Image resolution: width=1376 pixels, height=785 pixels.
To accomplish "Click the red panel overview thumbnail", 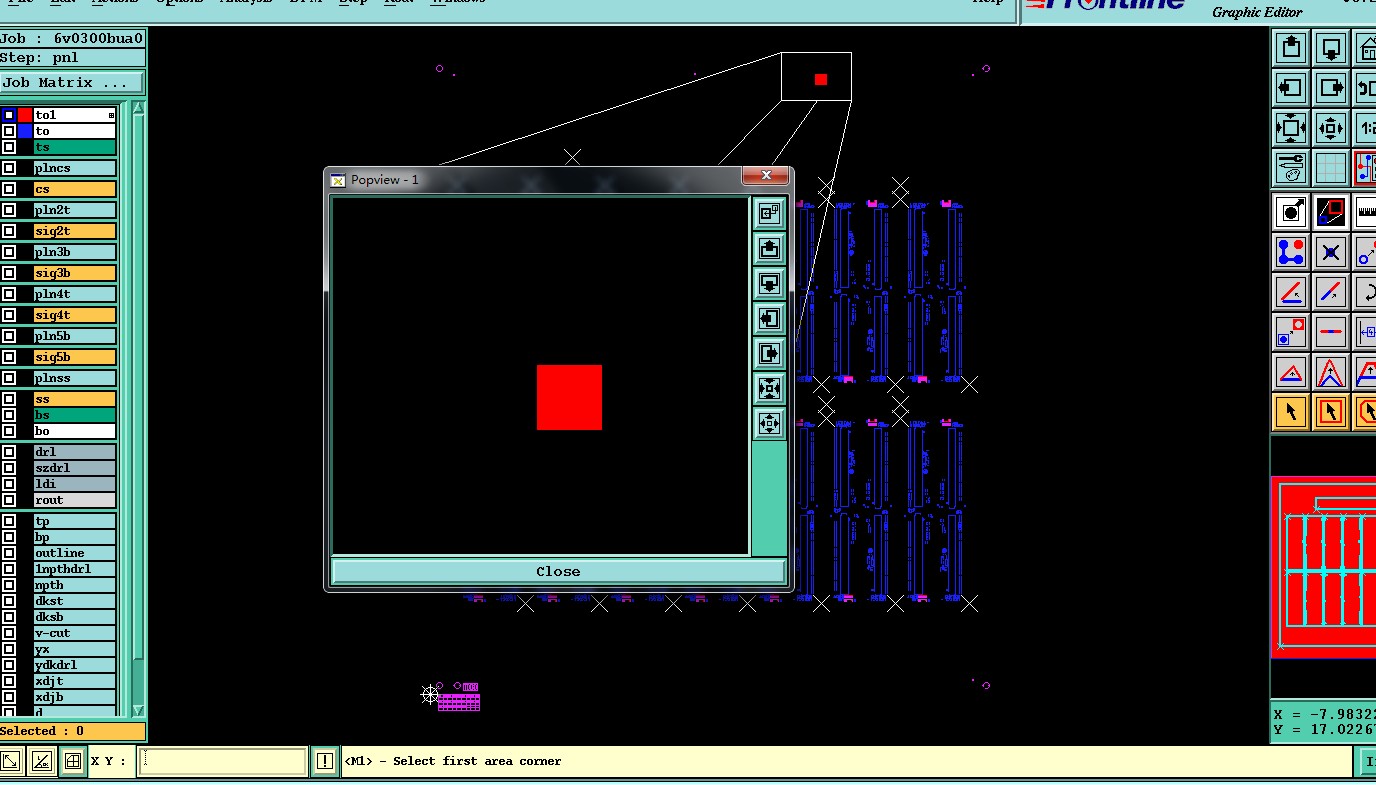I will (x=1323, y=567).
